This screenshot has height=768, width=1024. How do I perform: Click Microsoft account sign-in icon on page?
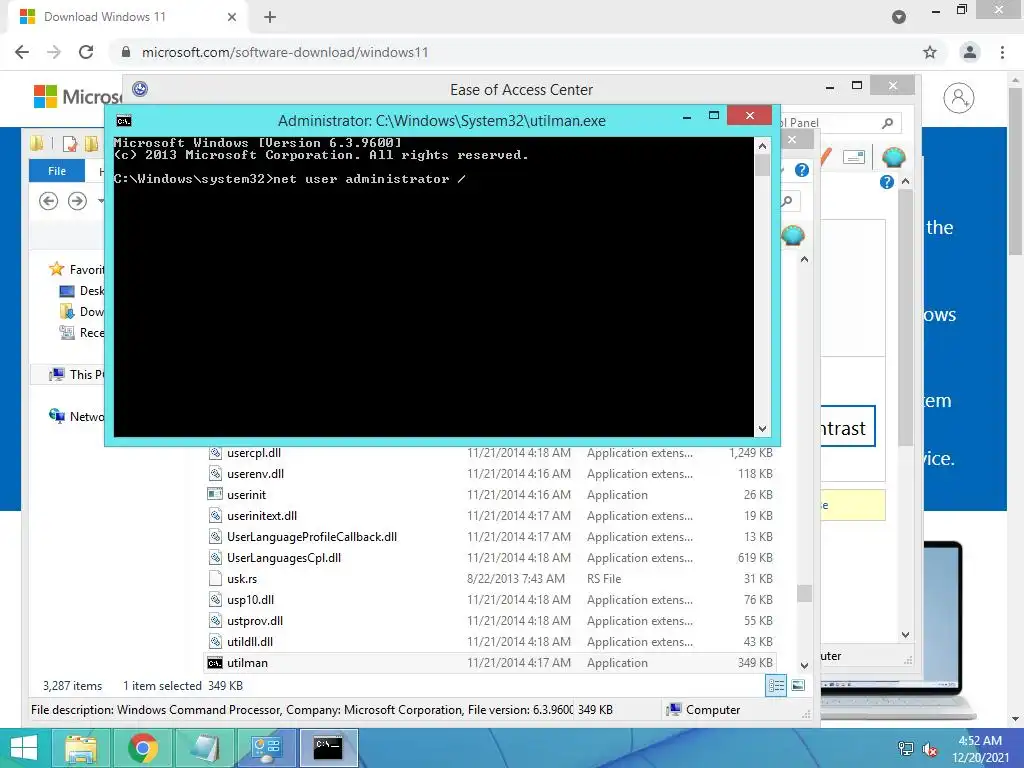point(959,98)
